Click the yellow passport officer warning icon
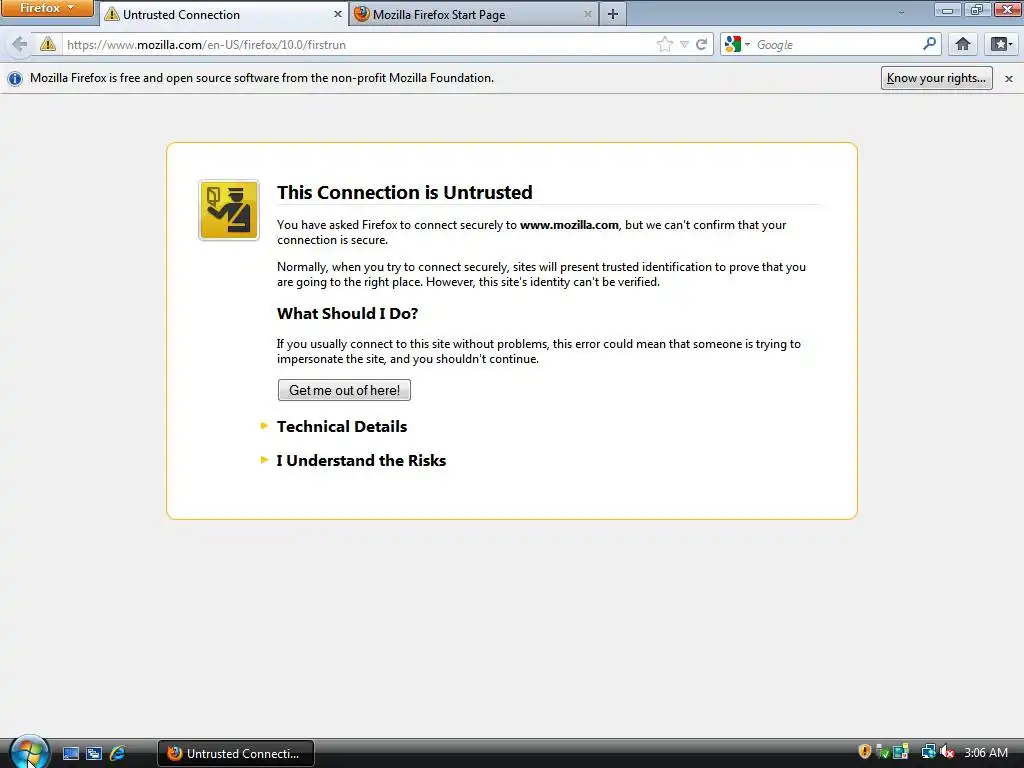This screenshot has height=768, width=1024. click(x=229, y=210)
